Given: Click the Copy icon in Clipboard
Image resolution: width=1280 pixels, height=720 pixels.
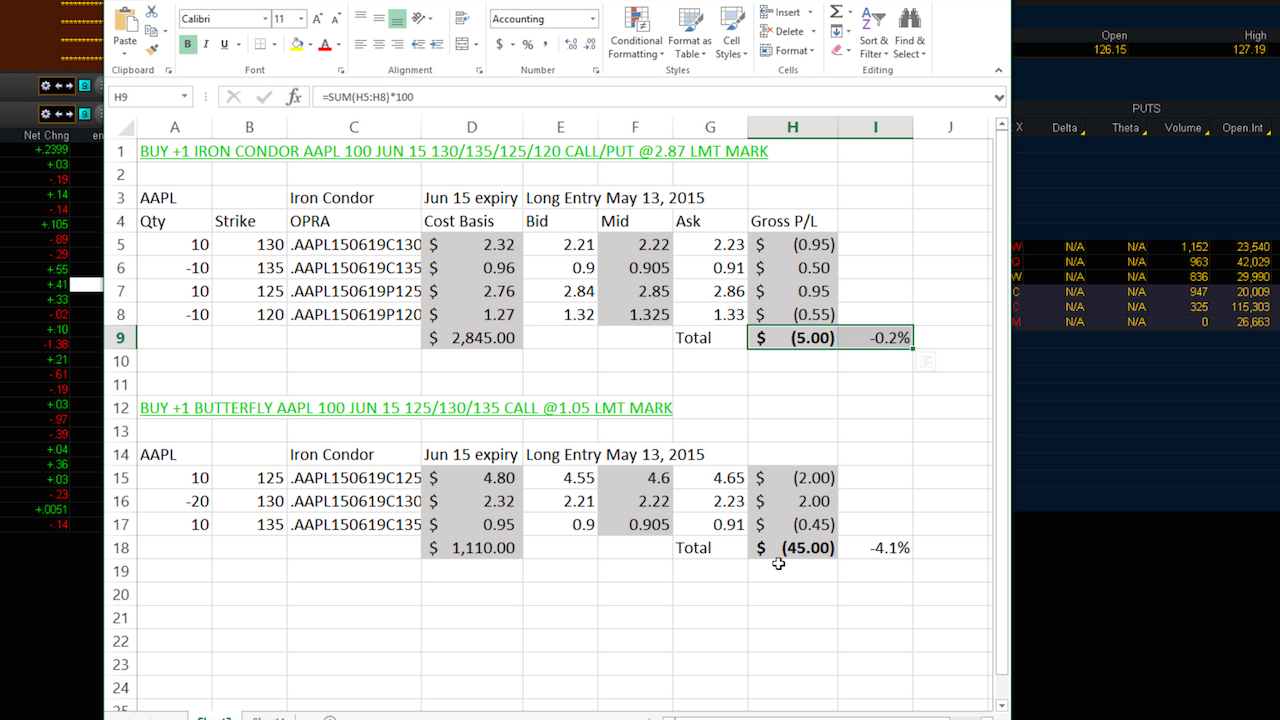Looking at the screenshot, I should point(152,31).
